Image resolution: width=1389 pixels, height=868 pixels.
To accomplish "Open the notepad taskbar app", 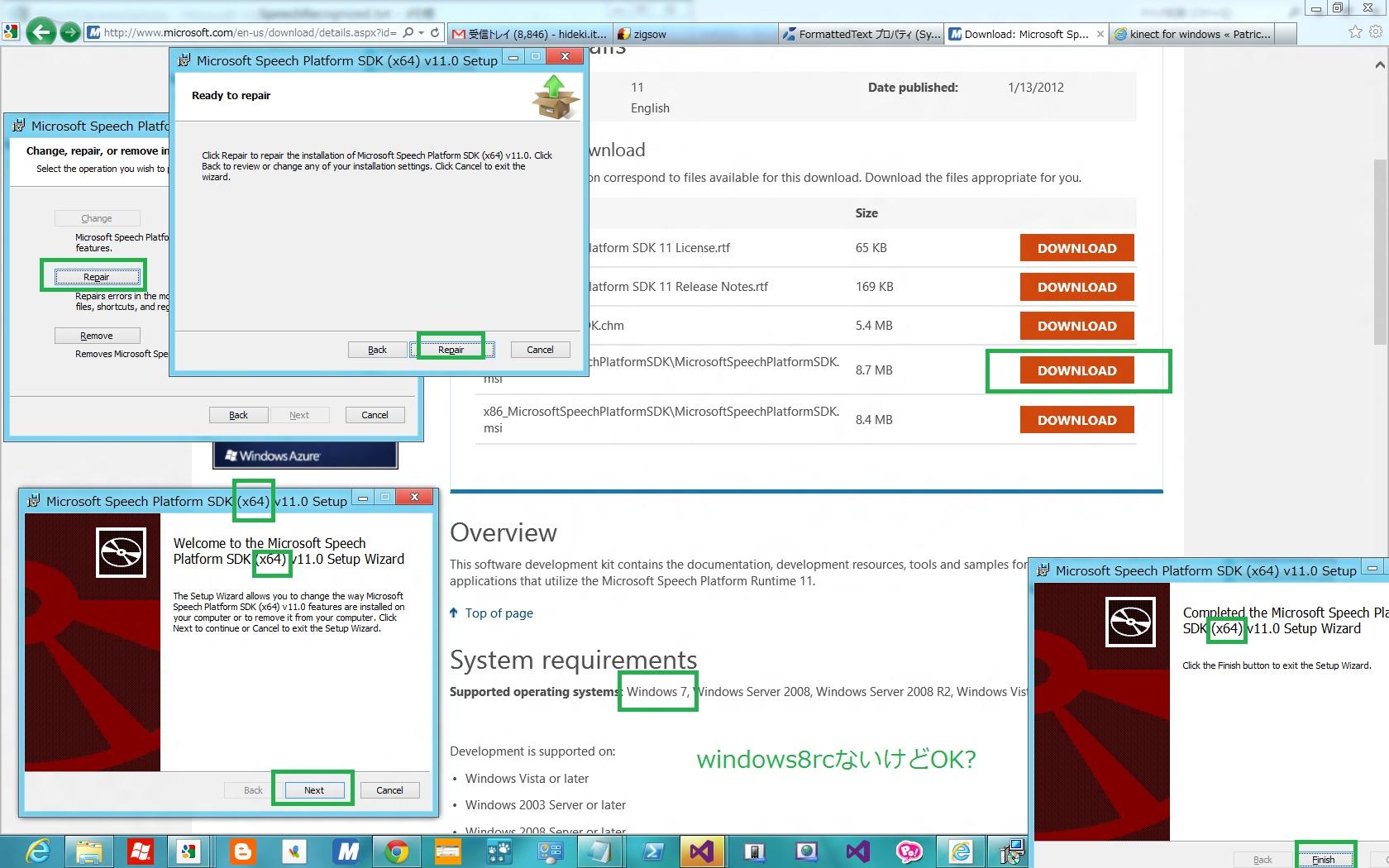I will pos(599,851).
